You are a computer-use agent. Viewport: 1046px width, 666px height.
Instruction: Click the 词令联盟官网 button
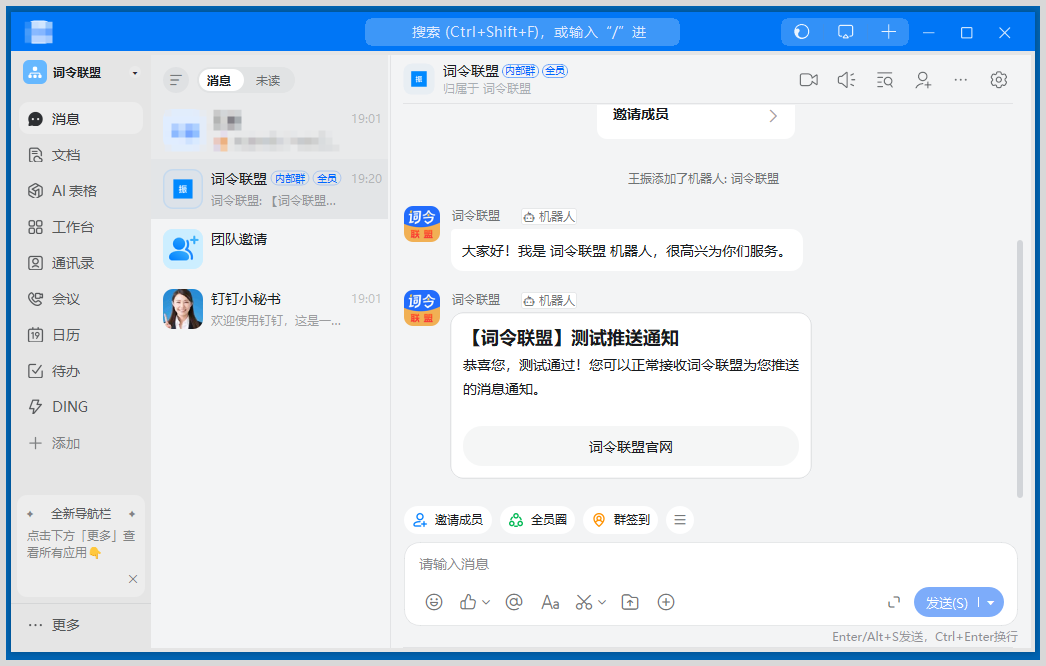pyautogui.click(x=630, y=447)
